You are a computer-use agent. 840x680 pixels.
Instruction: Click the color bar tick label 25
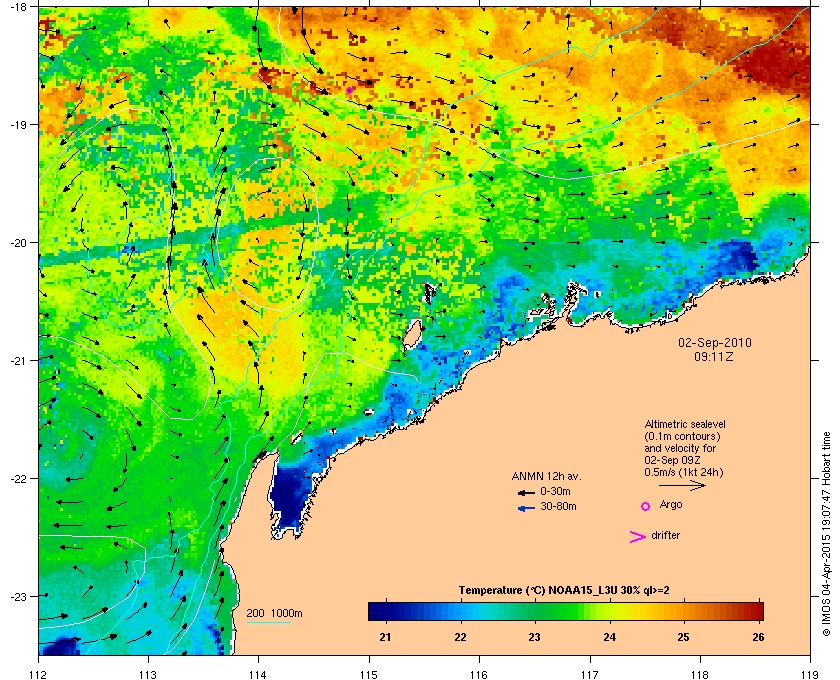683,637
